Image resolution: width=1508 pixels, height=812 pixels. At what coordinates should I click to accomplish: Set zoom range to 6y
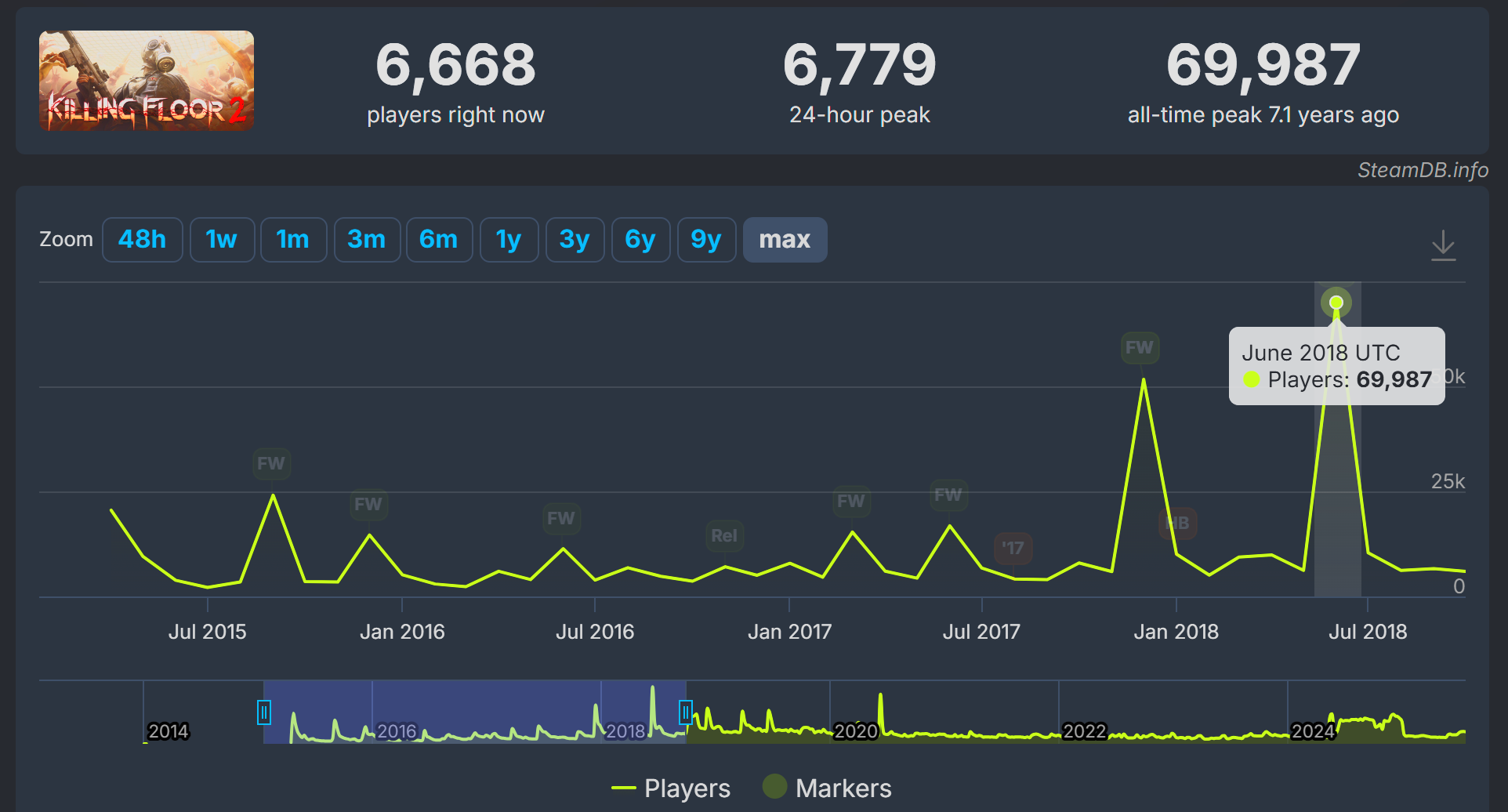click(640, 239)
